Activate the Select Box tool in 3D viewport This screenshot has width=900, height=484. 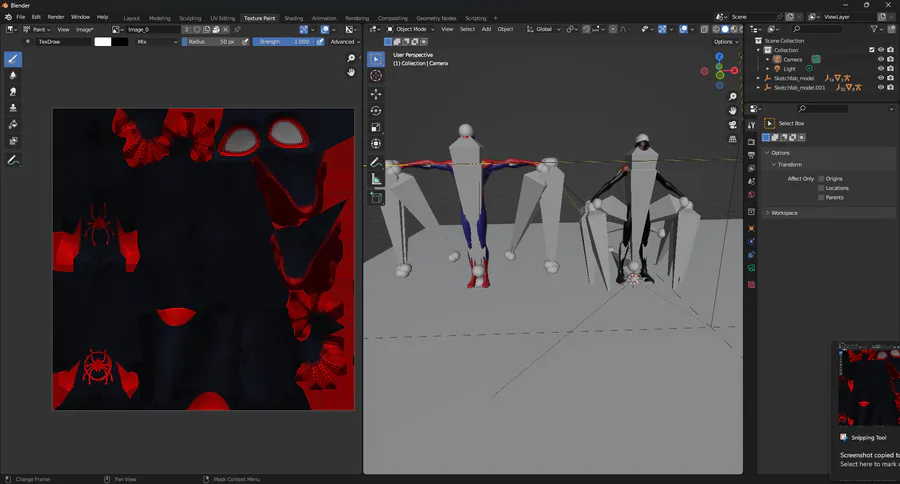[376, 59]
